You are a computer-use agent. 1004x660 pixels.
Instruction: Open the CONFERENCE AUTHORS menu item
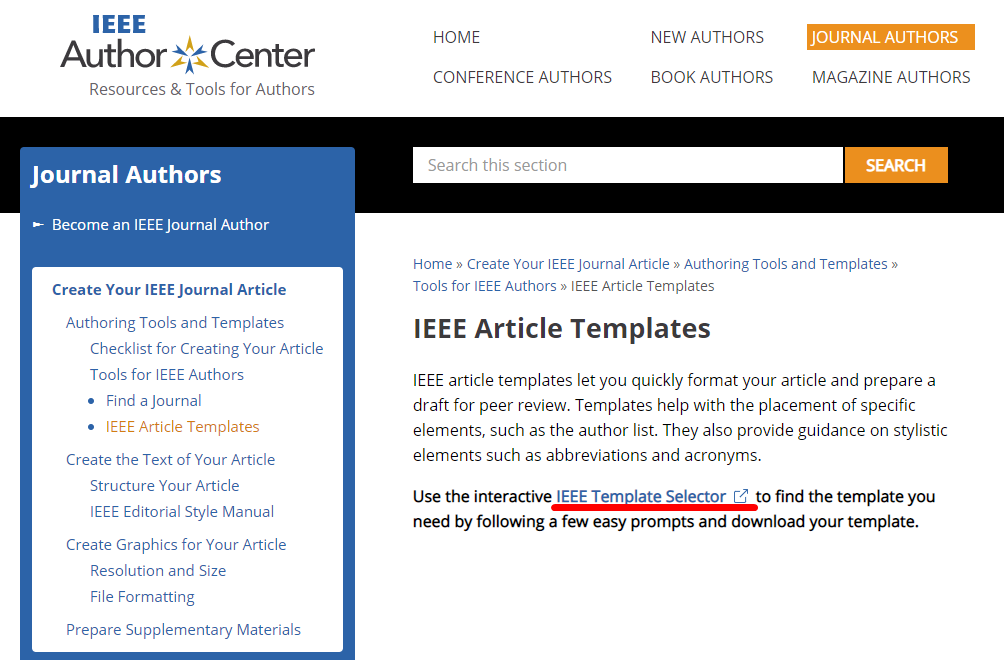point(522,76)
